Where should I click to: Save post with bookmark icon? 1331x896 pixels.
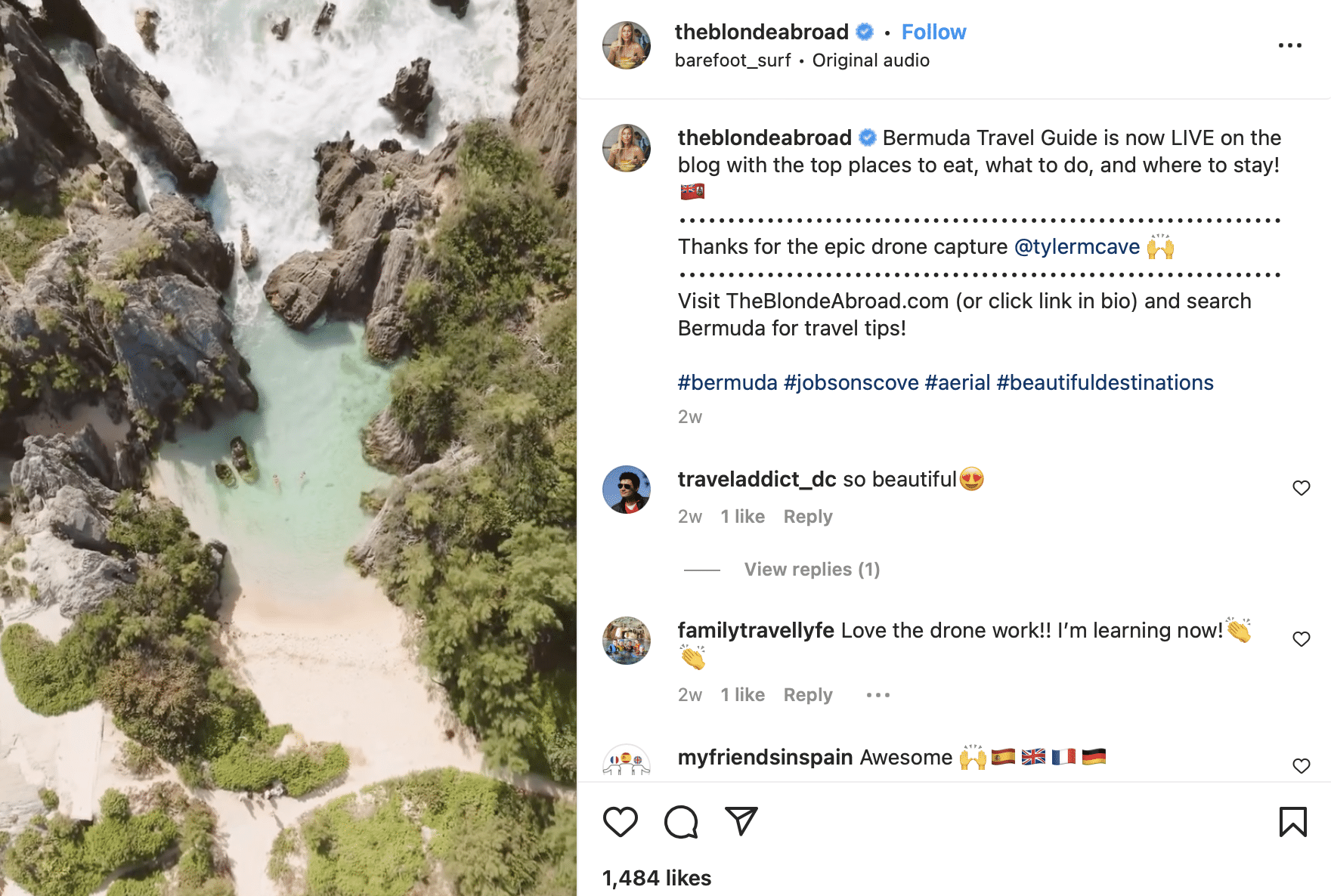coord(1292,822)
